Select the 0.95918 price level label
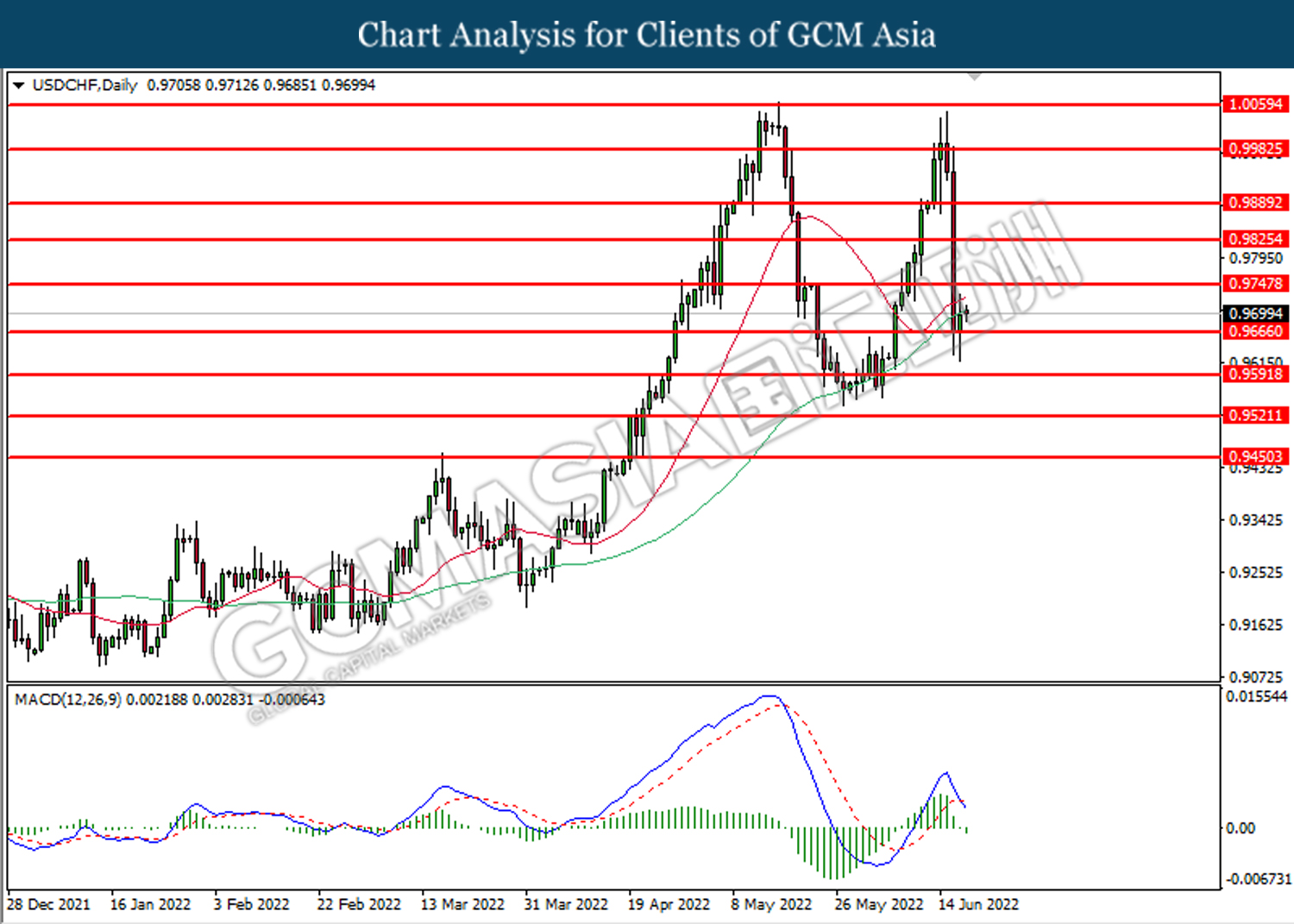The height and width of the screenshot is (924, 1294). point(1255,374)
